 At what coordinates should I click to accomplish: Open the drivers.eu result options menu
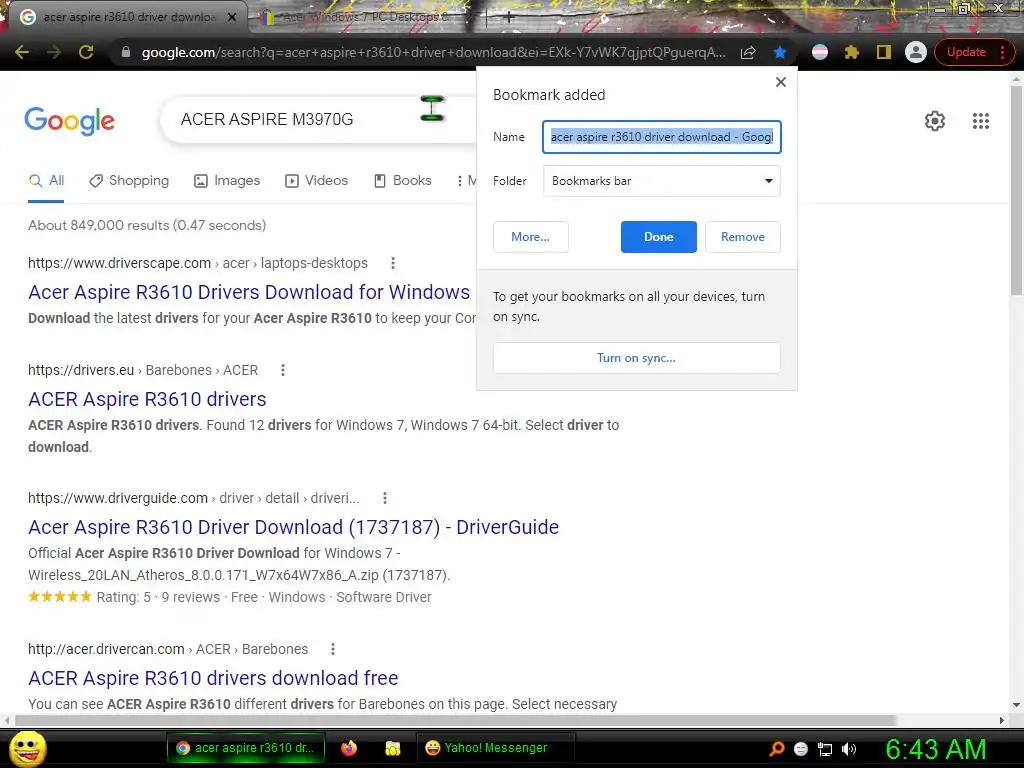(283, 370)
